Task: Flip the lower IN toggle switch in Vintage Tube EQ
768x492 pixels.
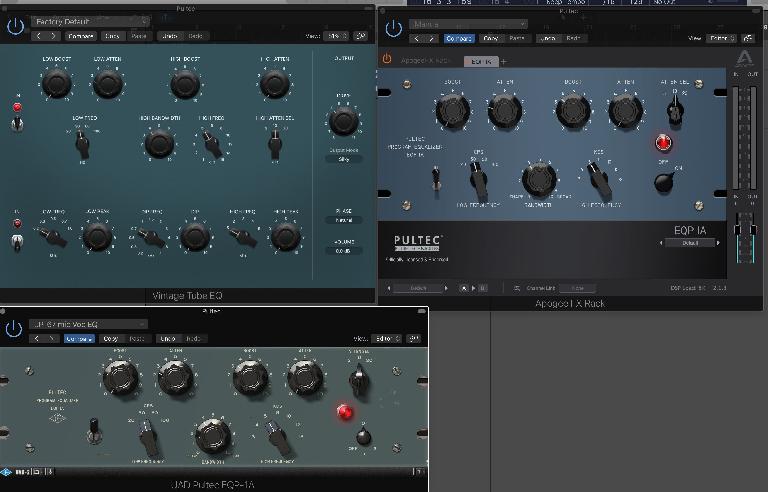Action: tap(17, 241)
